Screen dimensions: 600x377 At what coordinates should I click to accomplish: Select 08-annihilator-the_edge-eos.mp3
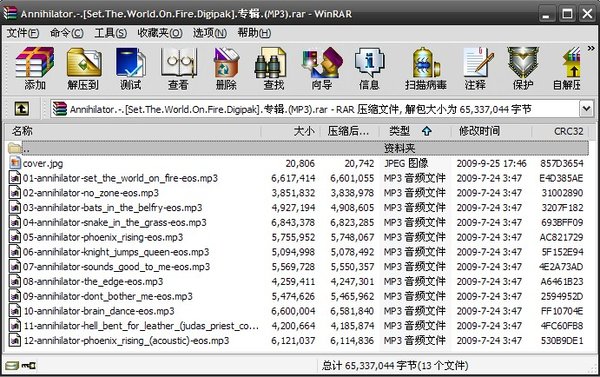coord(93,281)
